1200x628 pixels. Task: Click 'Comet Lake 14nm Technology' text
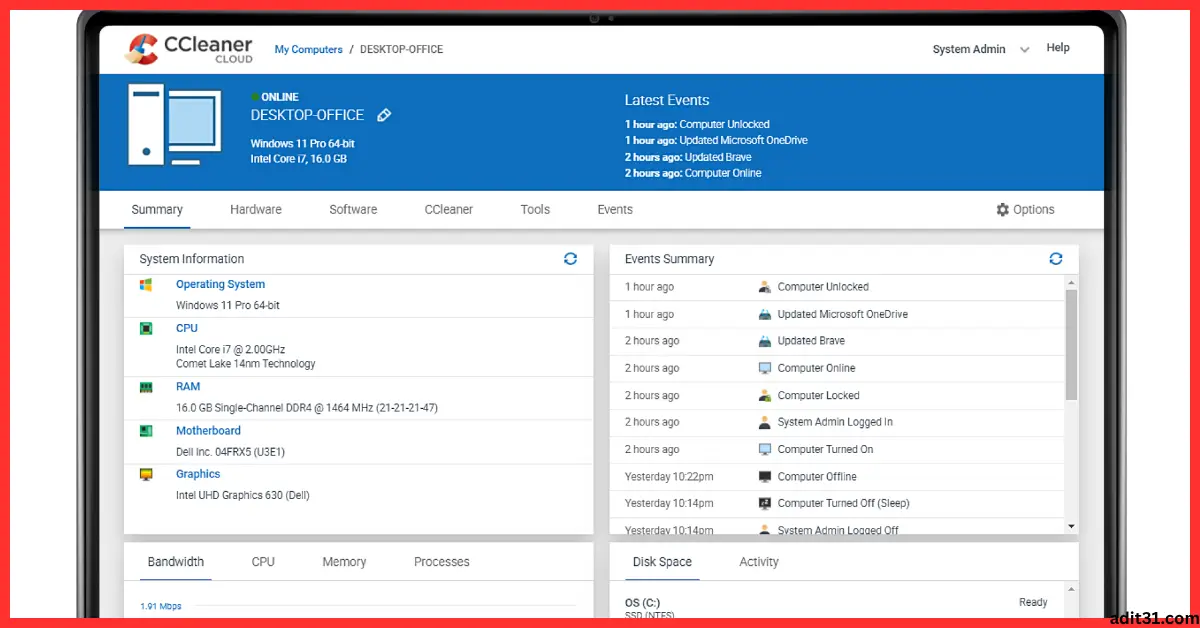[x=246, y=364]
